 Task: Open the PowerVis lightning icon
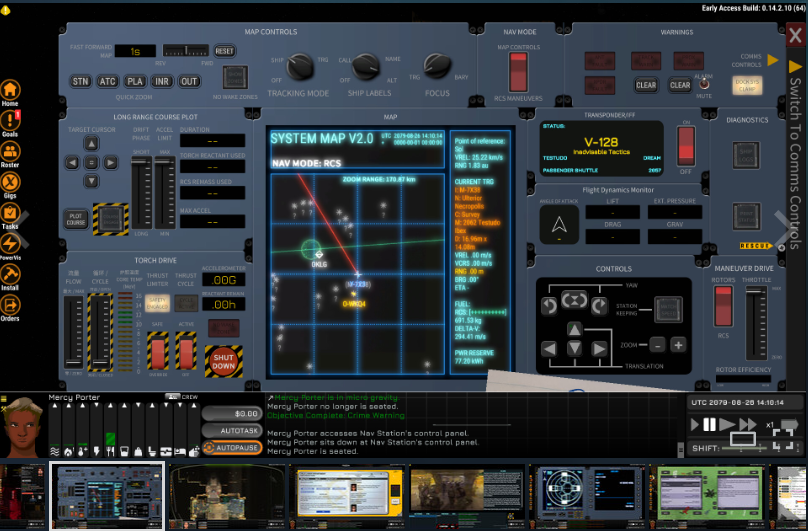tap(10, 243)
